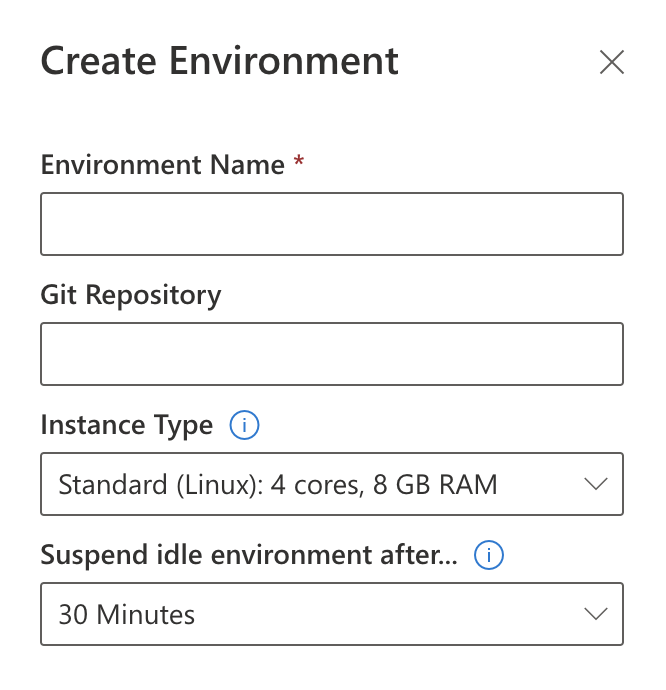Click the 30 Minutes value
The height and width of the screenshot is (690, 666).
tap(127, 614)
